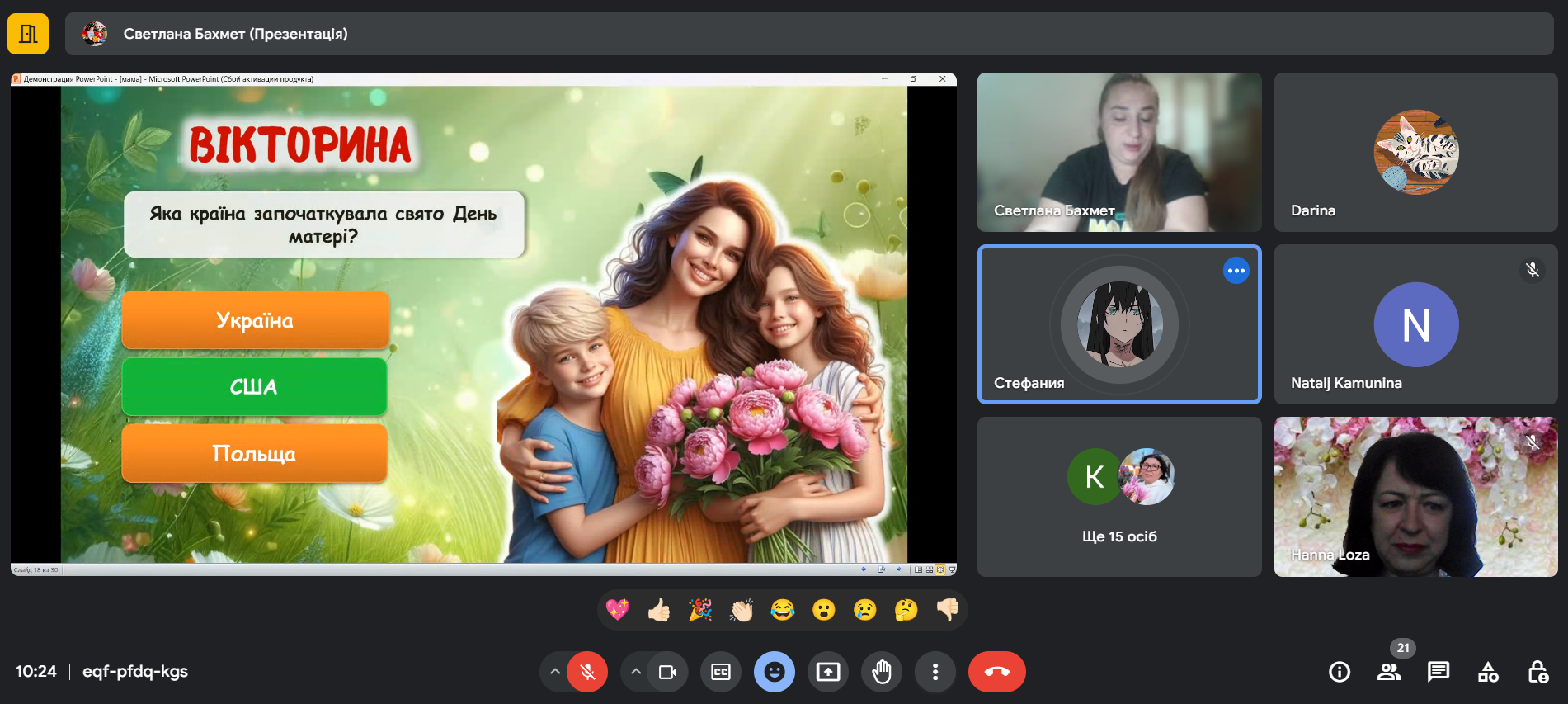
Task: Open more options three-dot menu
Action: [935, 672]
